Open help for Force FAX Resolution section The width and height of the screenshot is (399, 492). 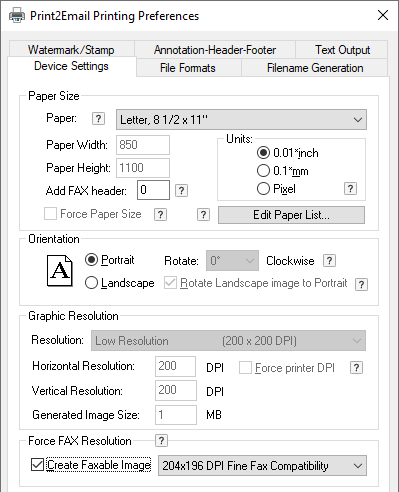tap(161, 441)
